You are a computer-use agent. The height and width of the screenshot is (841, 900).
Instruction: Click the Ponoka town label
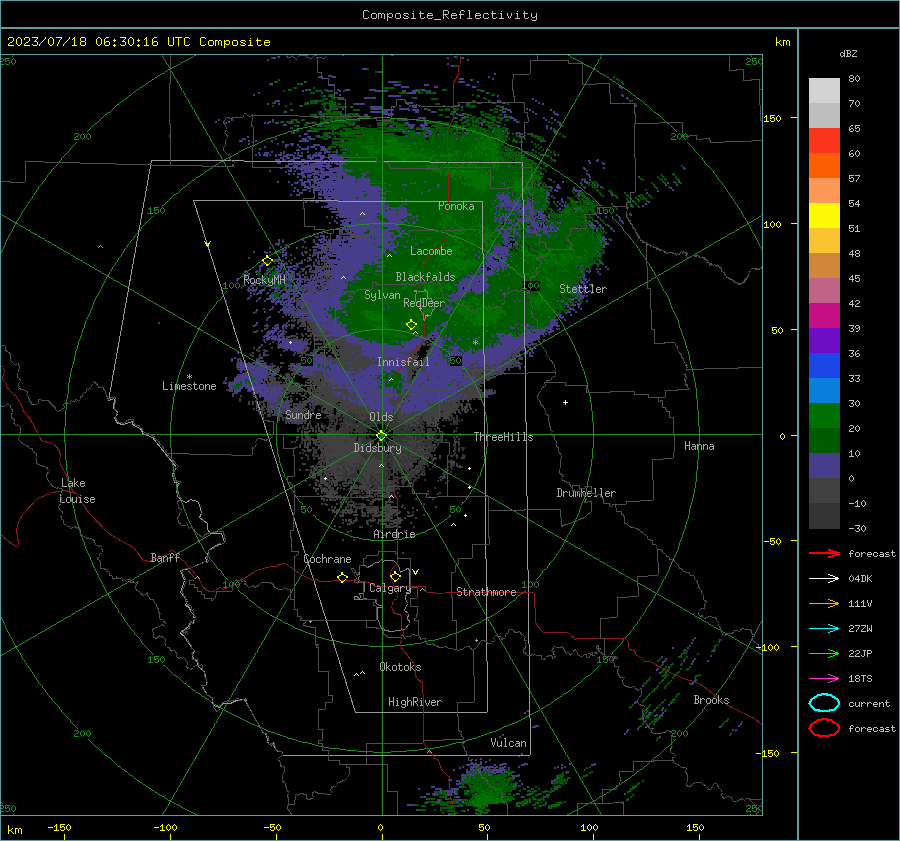(456, 206)
